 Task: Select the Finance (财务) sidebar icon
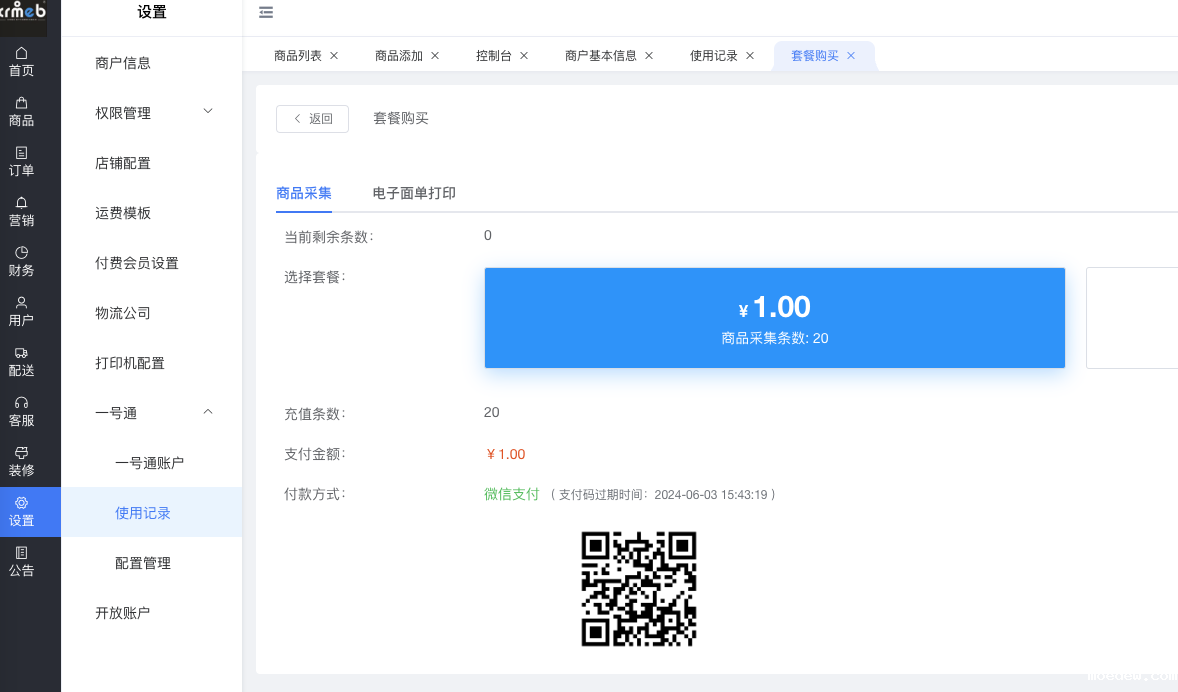[x=21, y=253]
